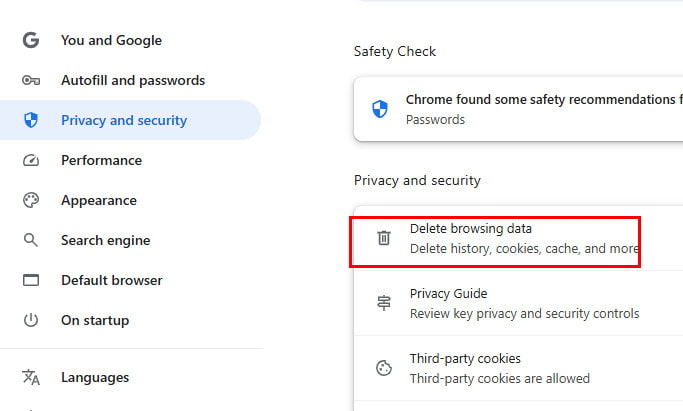Click the Google G icon in sidebar
Screen dimensions: 683x411
[x=31, y=40]
